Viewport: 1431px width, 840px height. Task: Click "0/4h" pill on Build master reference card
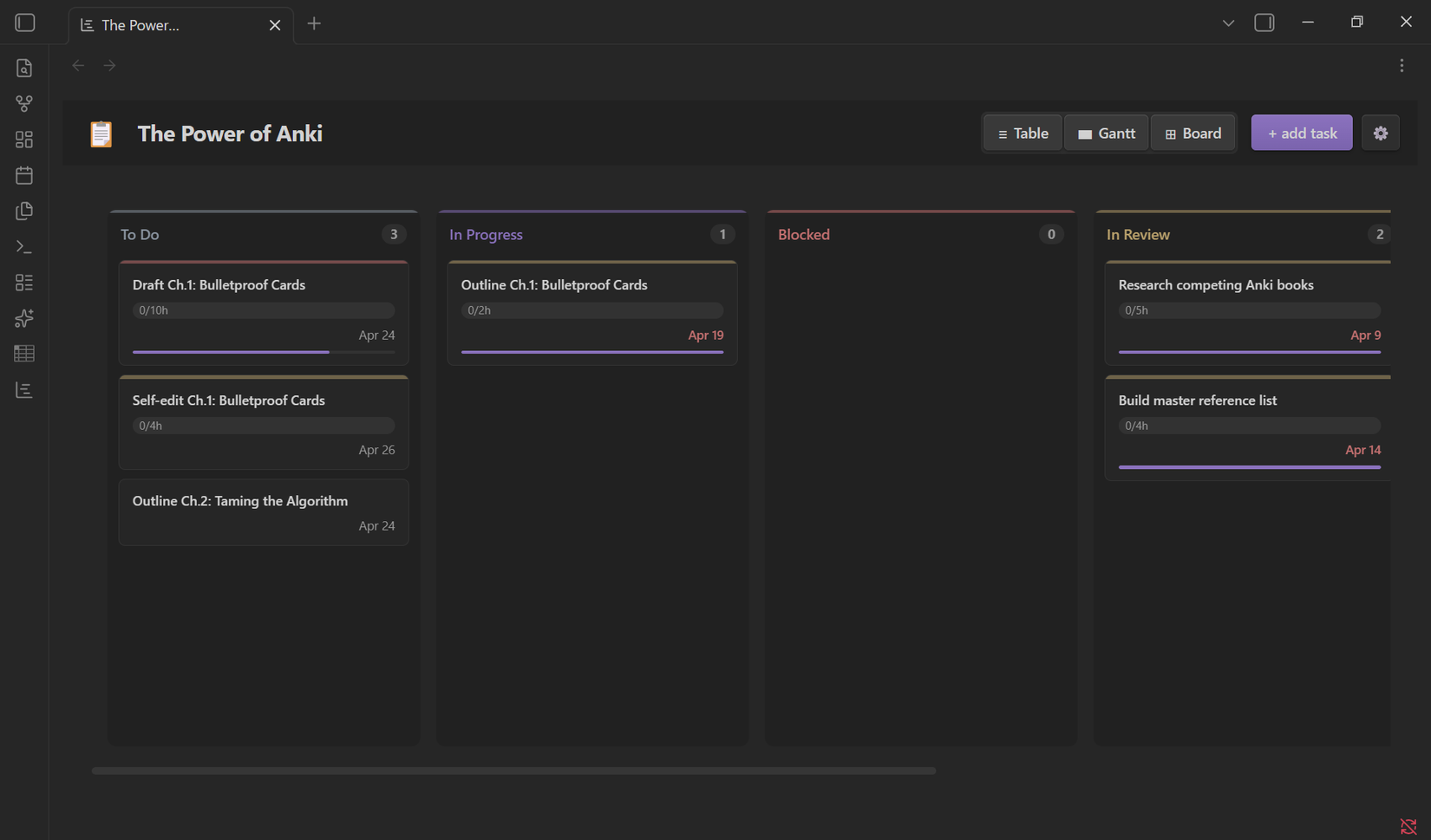[1250, 426]
